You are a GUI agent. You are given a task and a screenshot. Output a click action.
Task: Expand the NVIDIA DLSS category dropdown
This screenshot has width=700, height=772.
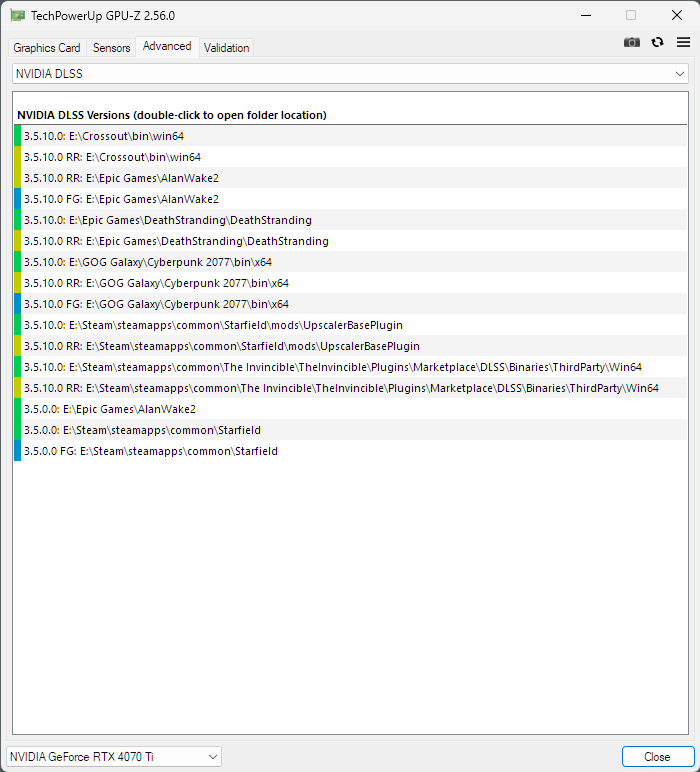[x=350, y=74]
